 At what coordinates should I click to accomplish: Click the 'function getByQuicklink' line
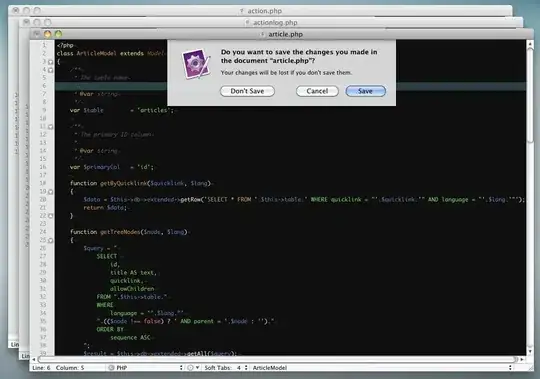pyautogui.click(x=141, y=183)
